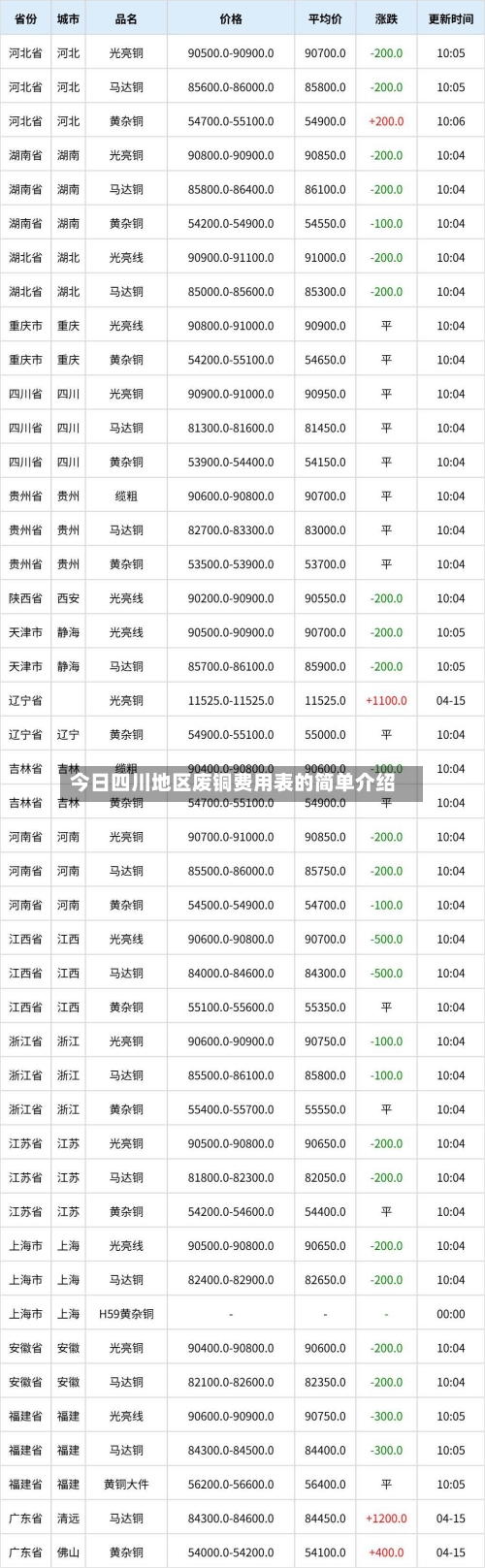485x1568 pixels.
Task: Select price cell 81800.0-82300.0
Action: click(x=231, y=1177)
